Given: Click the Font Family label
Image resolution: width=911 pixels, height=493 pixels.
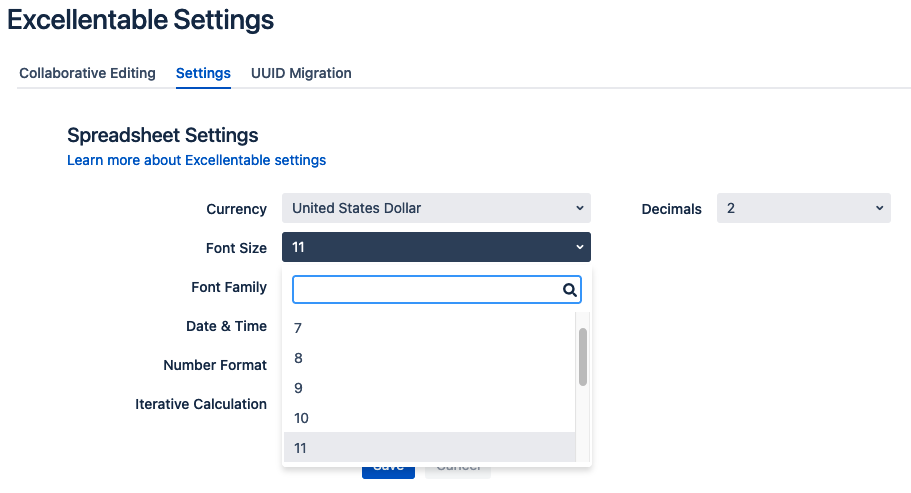Looking at the screenshot, I should (x=229, y=287).
